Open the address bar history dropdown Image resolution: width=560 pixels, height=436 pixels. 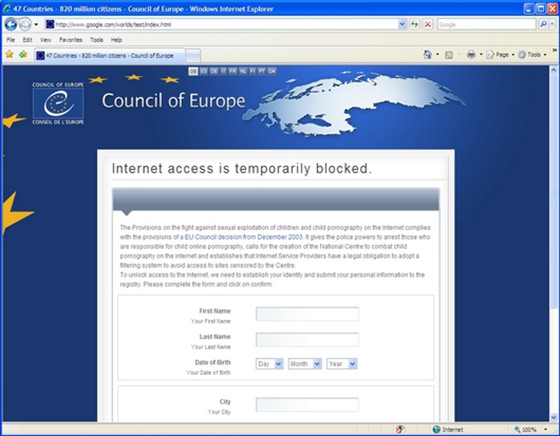coord(402,24)
